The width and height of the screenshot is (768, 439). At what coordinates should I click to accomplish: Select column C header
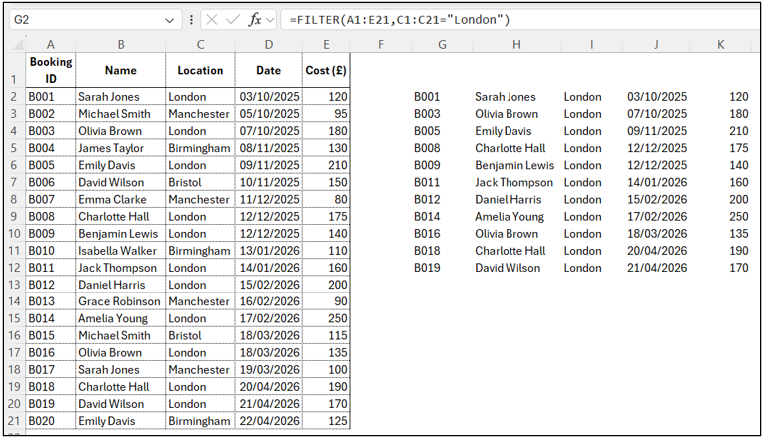click(x=200, y=44)
